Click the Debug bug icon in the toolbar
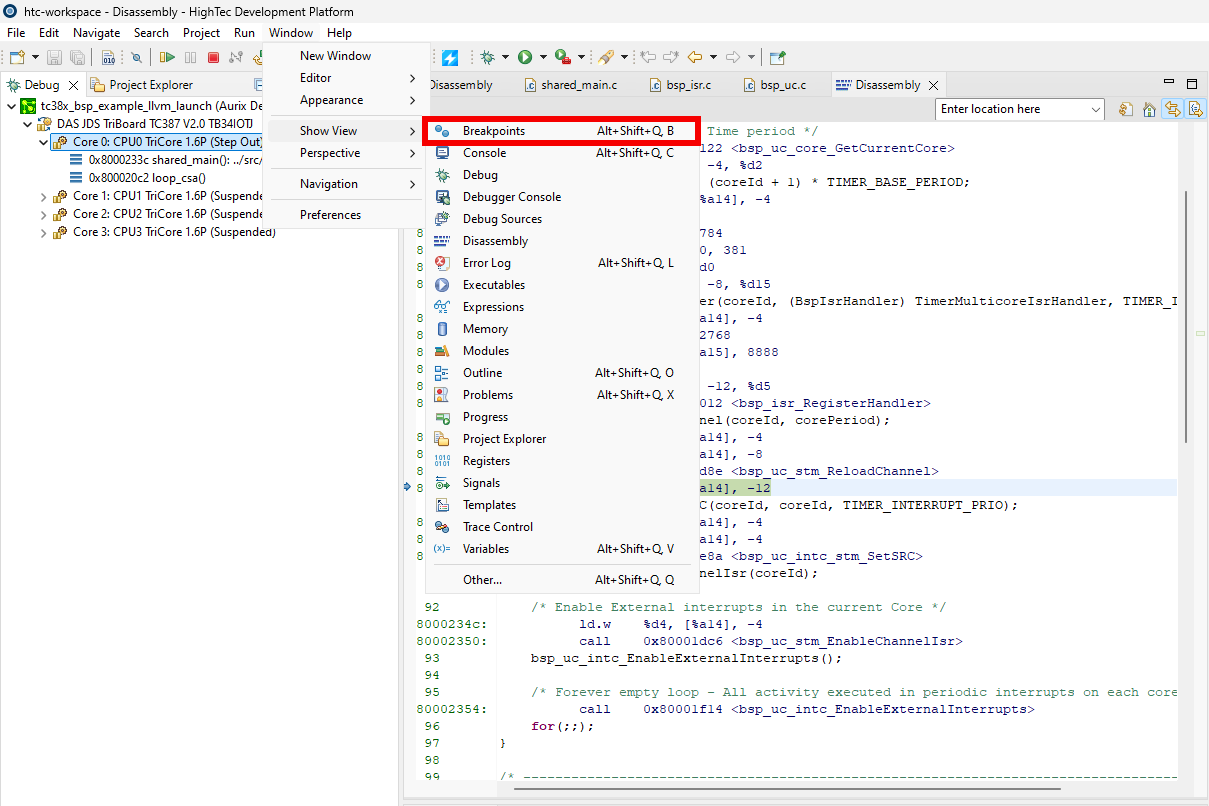Viewport: 1209px width, 806px height. pyautogui.click(x=488, y=58)
